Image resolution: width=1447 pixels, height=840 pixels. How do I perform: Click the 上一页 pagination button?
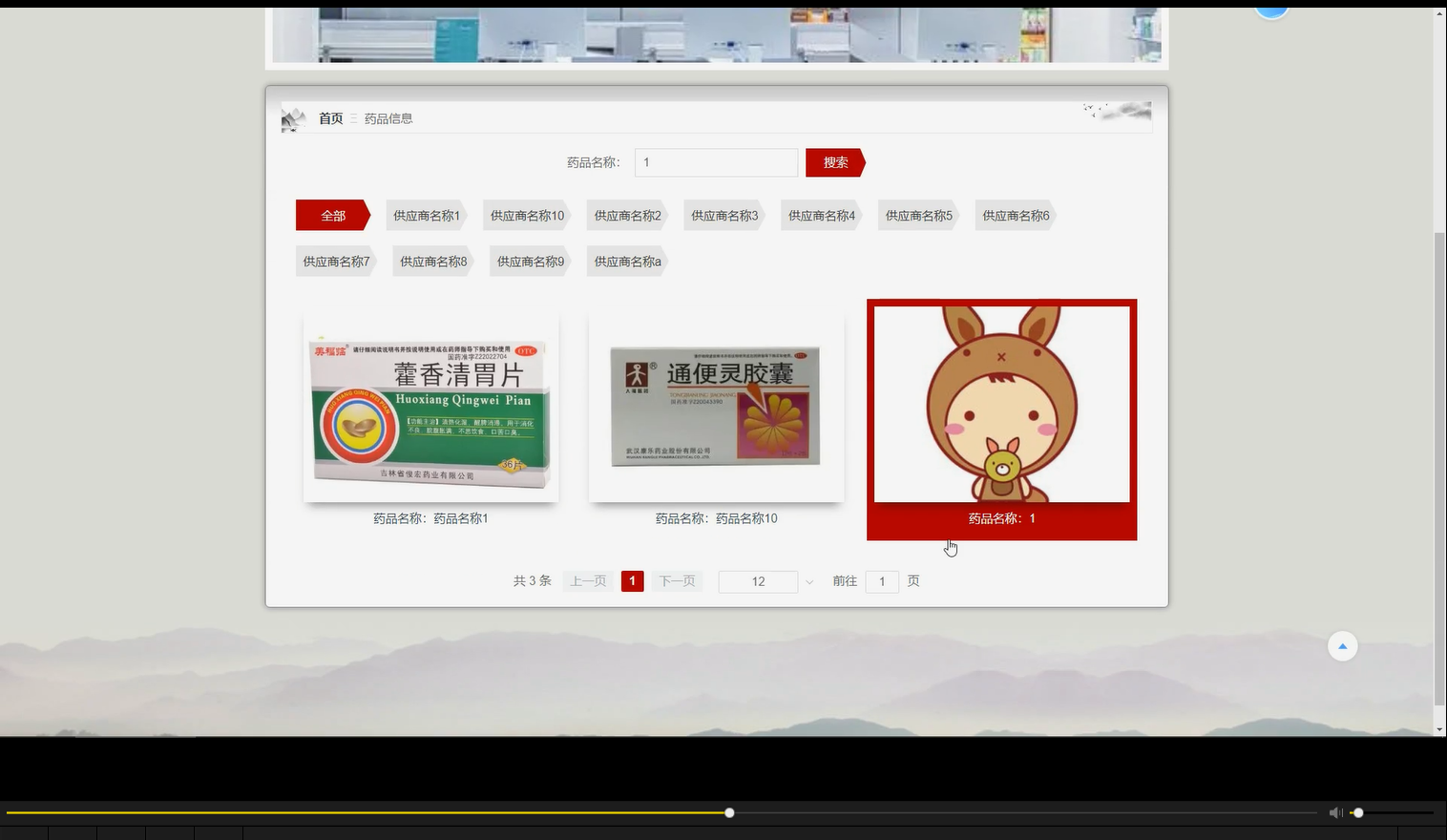588,580
